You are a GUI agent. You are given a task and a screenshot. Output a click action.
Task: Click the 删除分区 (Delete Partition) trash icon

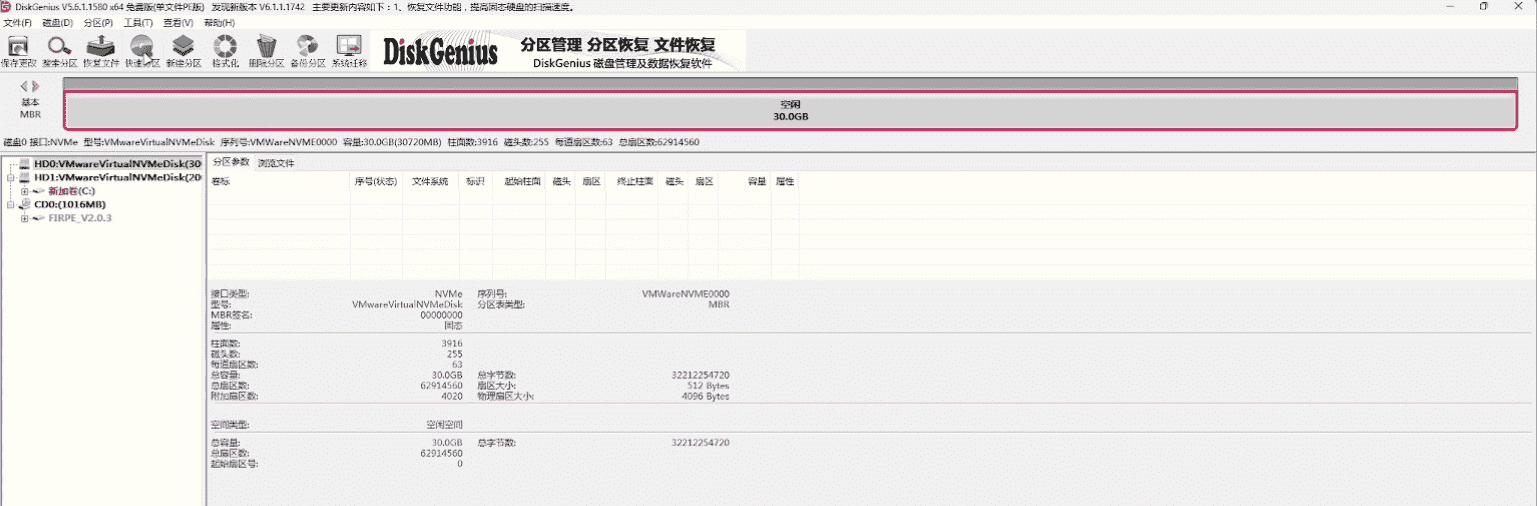click(266, 48)
